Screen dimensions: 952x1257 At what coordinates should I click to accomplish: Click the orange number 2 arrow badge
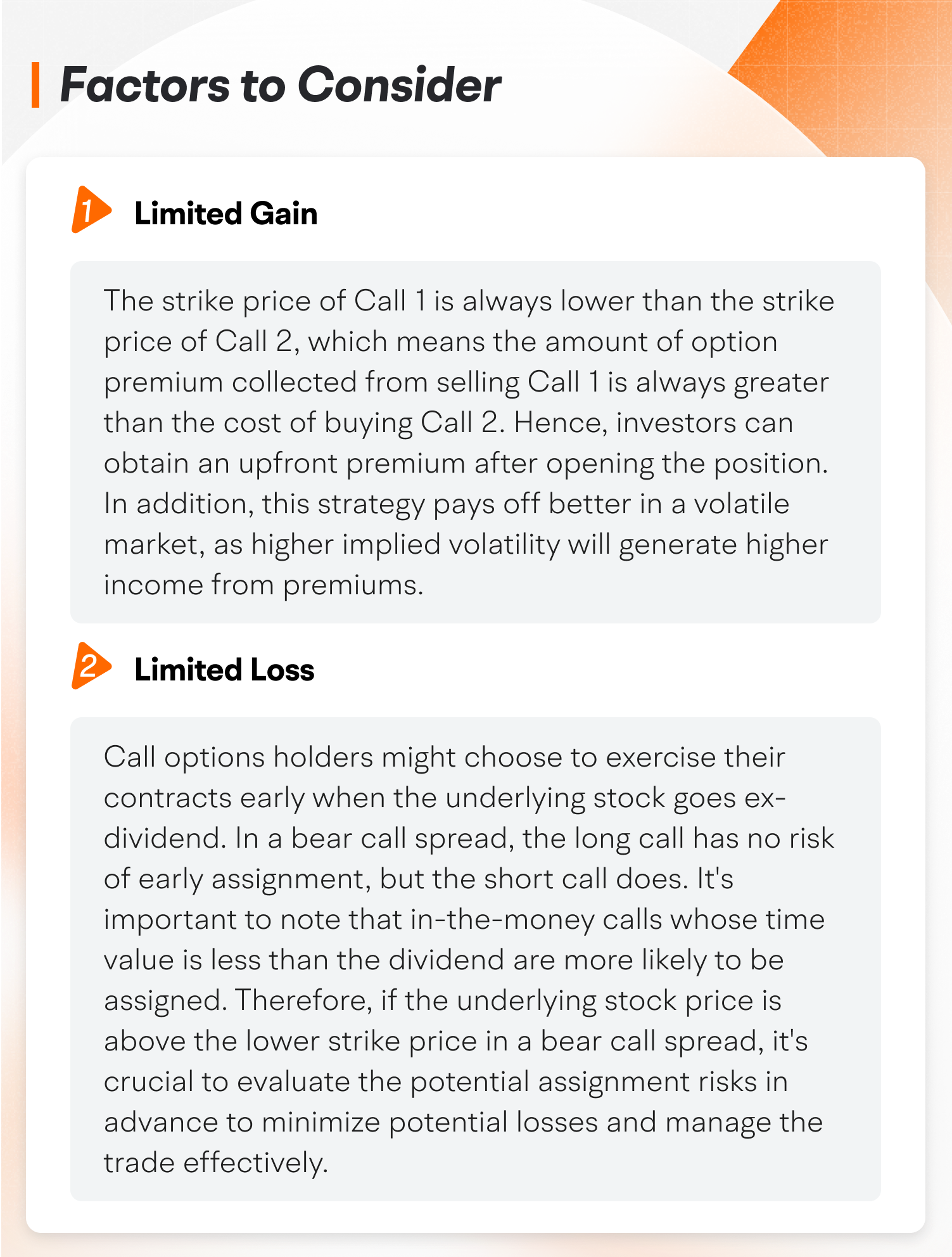point(91,666)
